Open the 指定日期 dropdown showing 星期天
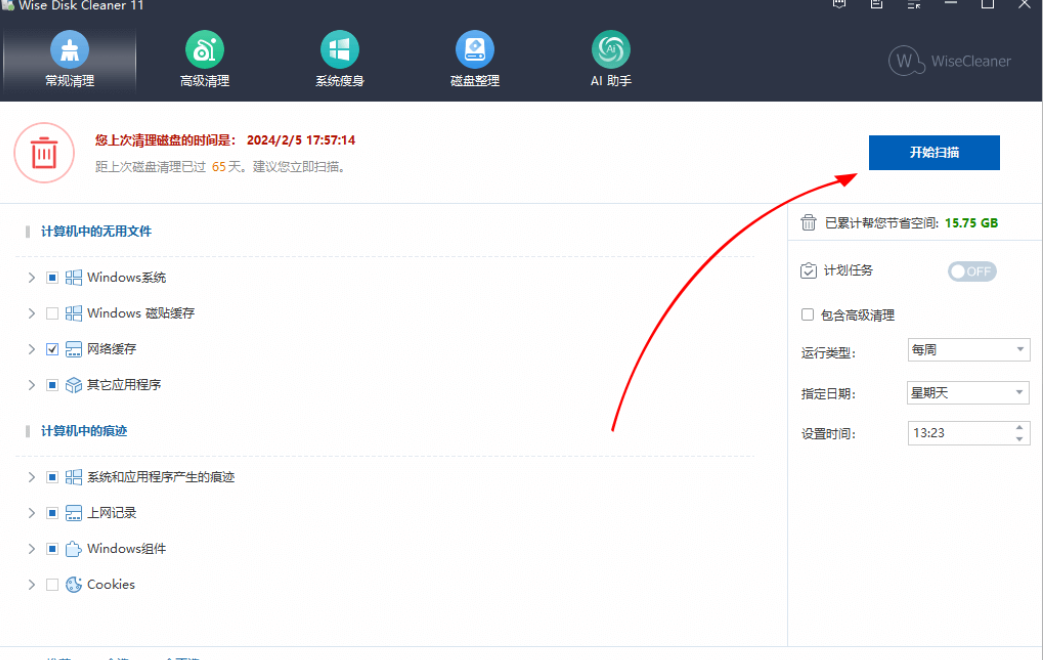 (968, 393)
